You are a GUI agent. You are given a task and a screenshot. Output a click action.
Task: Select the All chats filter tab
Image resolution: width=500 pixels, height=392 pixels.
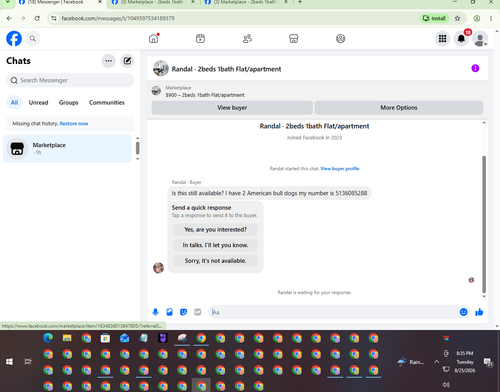click(14, 102)
